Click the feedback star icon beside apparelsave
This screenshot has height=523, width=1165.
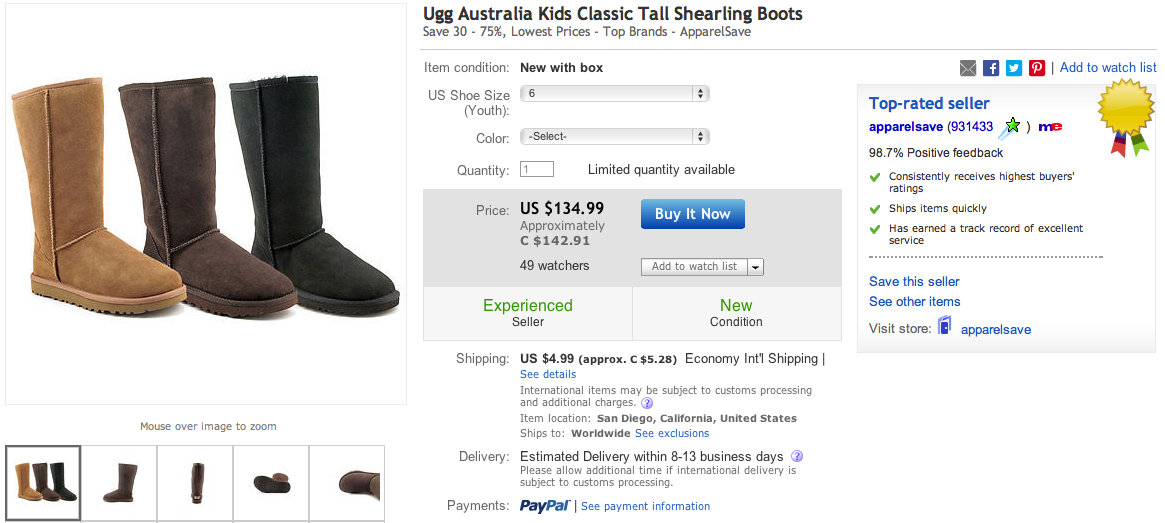pyautogui.click(x=1012, y=127)
